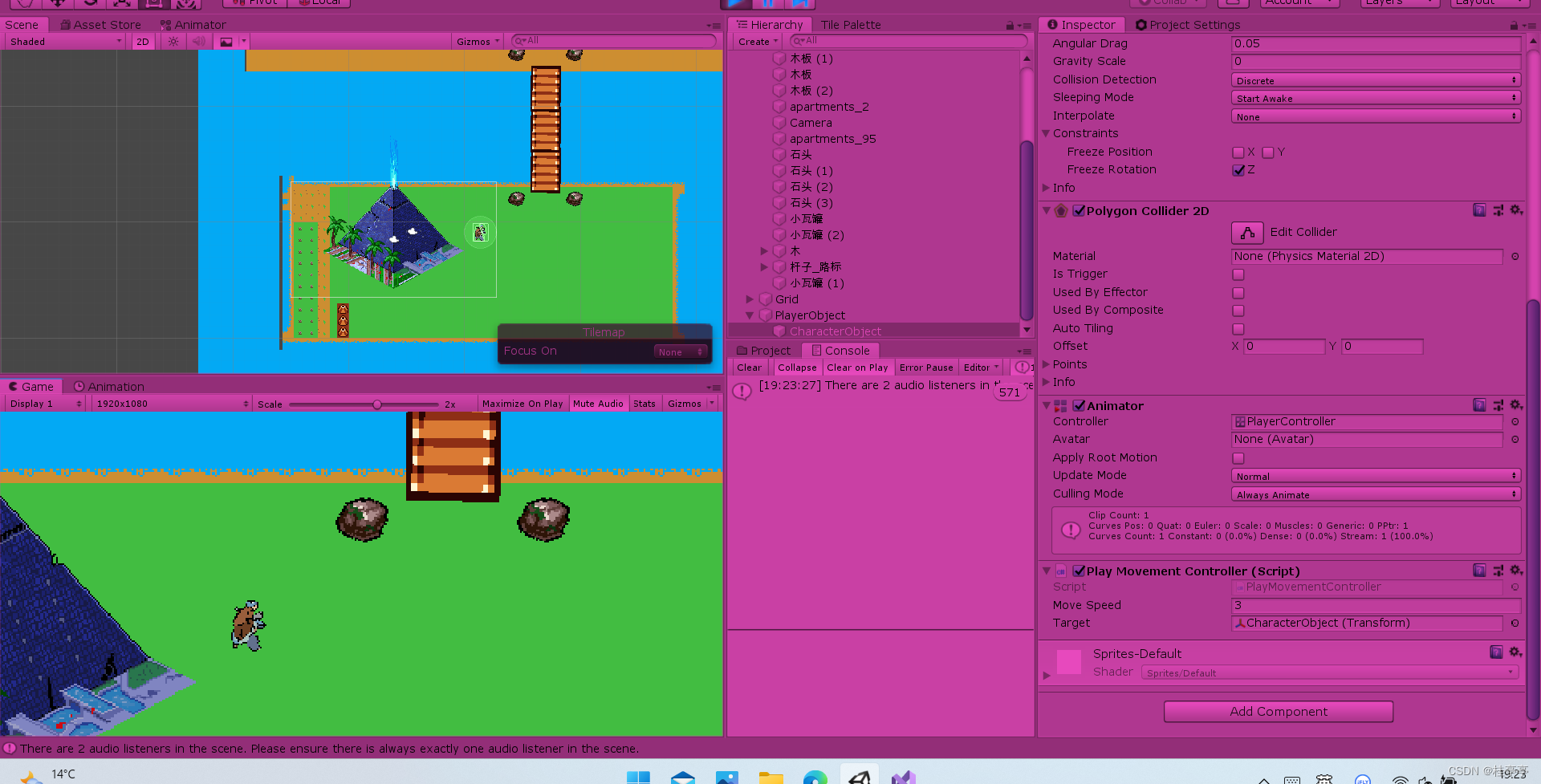Click the Add Component button
Screen dimensions: 1541x784
coord(1278,711)
